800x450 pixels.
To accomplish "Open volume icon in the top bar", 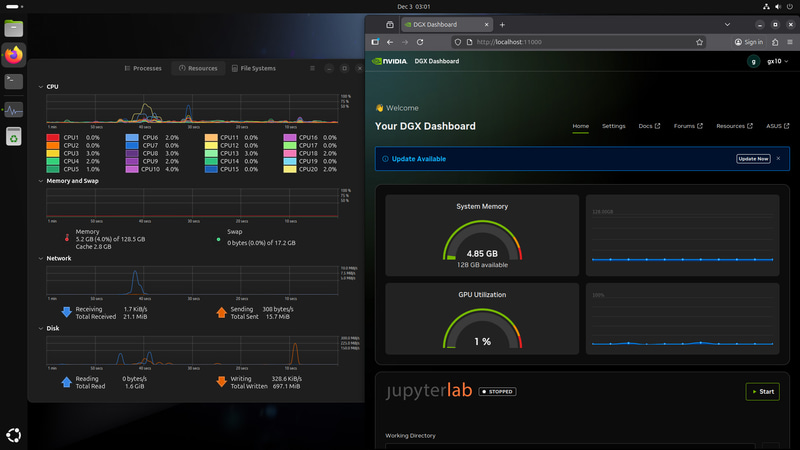I will coord(778,7).
